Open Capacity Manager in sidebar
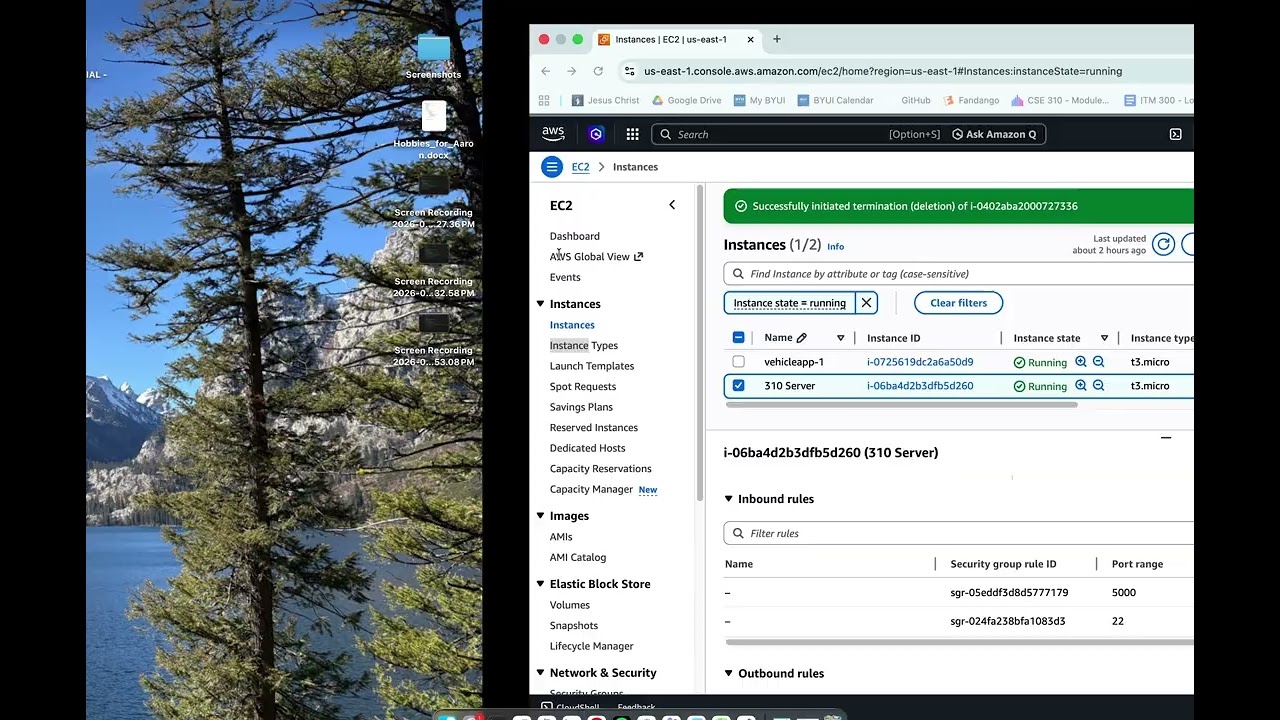 tap(591, 490)
